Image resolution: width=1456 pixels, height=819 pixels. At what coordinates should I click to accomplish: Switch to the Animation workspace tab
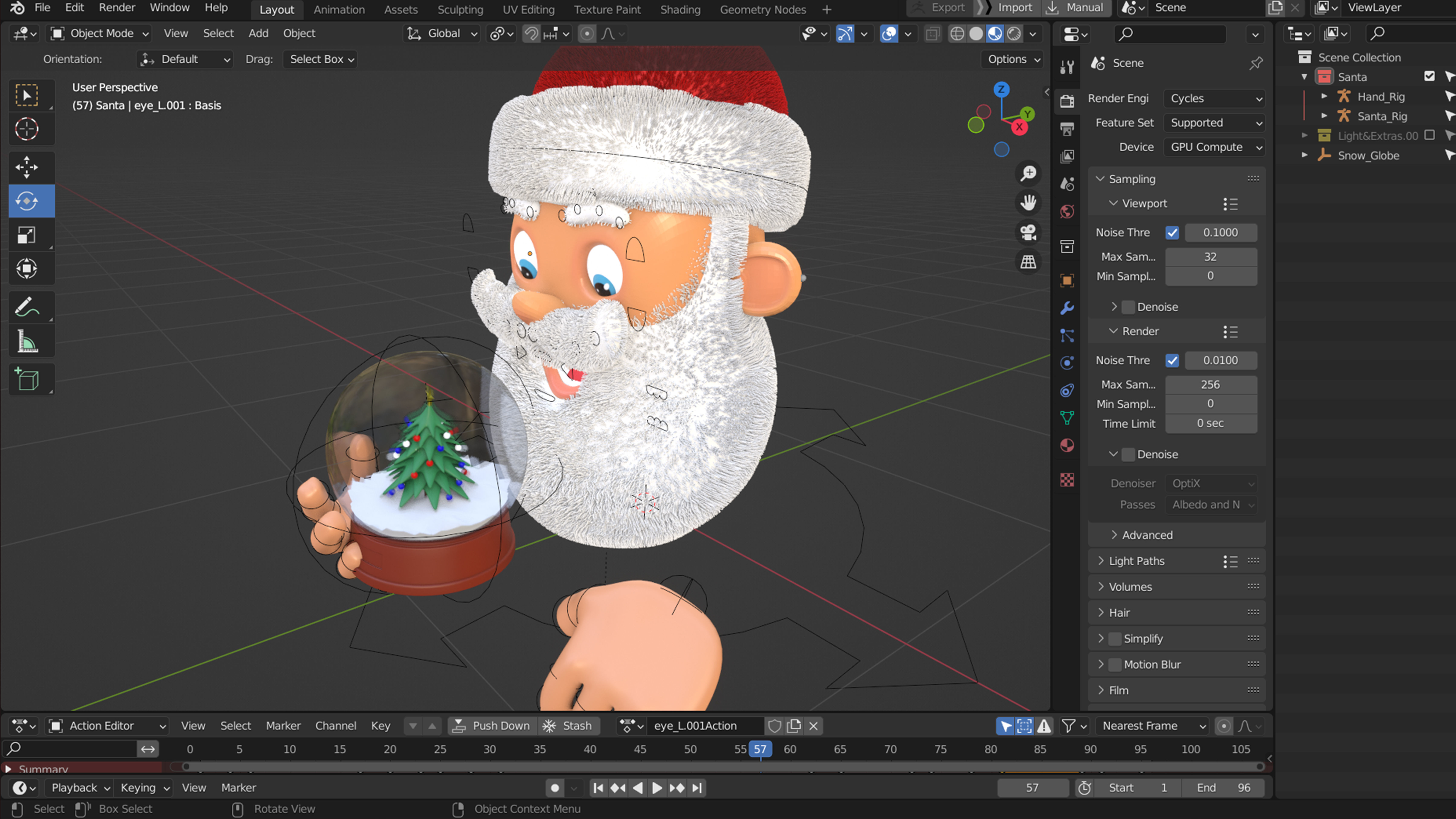tap(339, 10)
